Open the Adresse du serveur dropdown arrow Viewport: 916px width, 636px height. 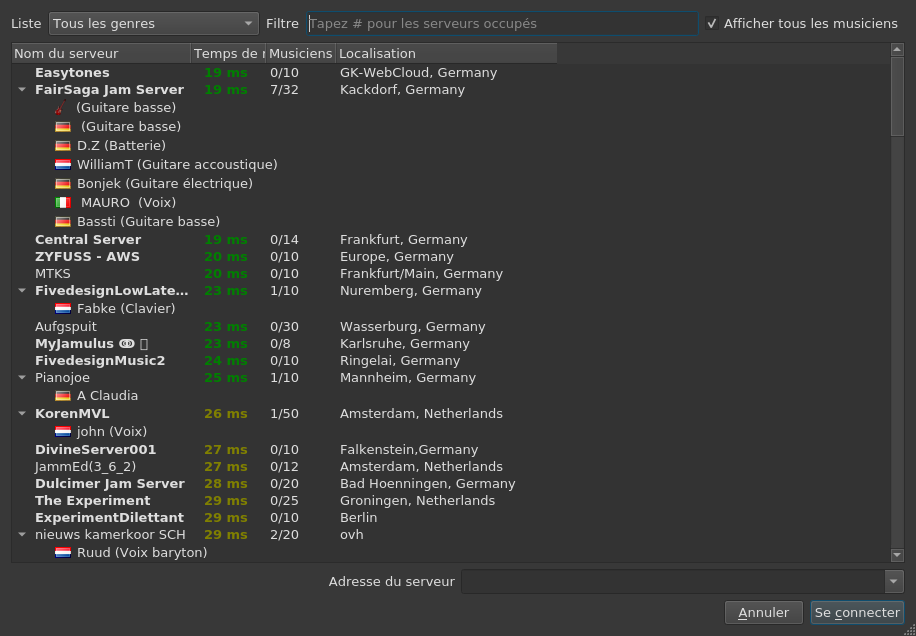coord(893,581)
